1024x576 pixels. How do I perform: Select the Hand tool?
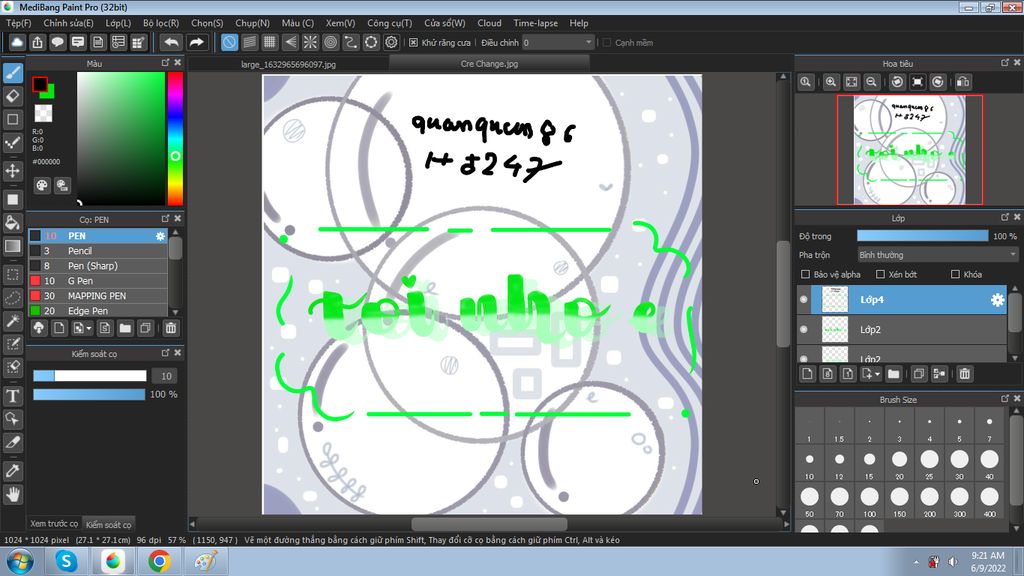13,494
